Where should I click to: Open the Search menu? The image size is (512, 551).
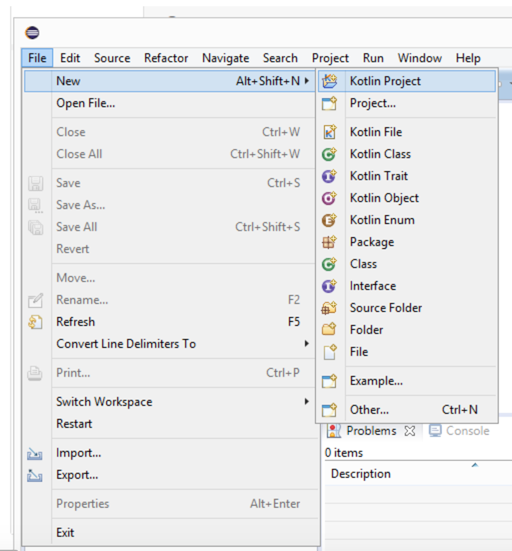[x=280, y=58]
